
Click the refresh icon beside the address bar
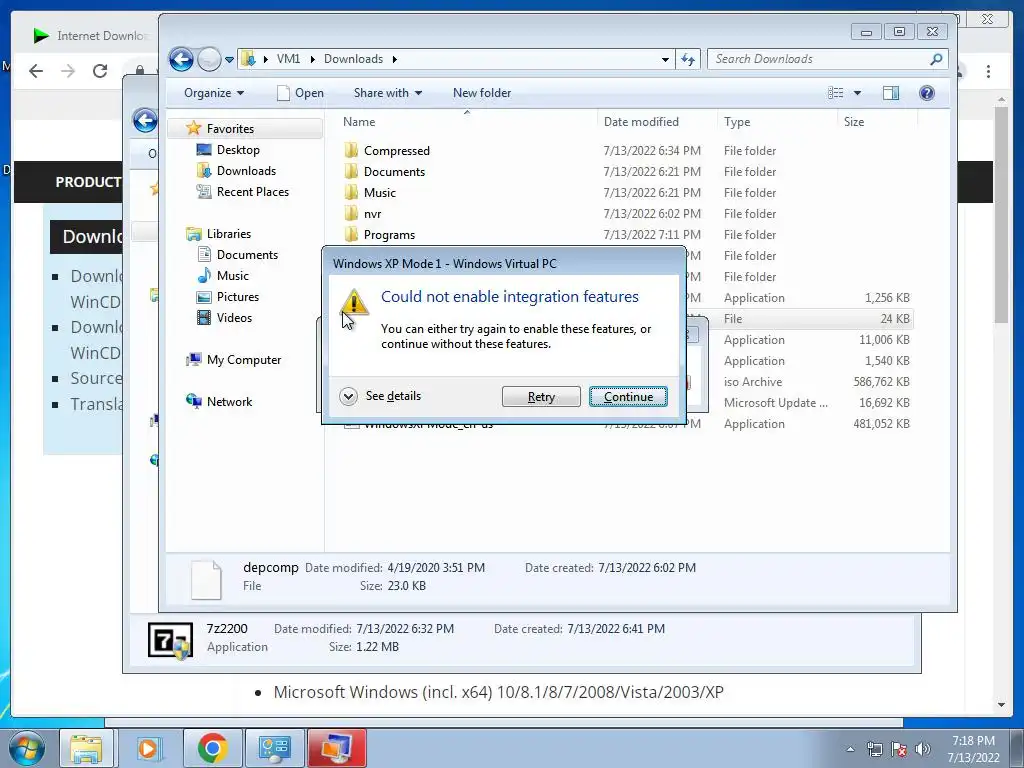688,59
